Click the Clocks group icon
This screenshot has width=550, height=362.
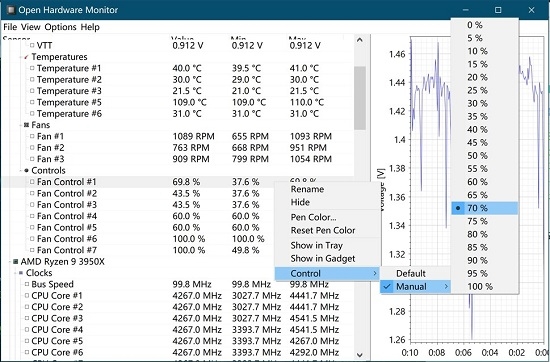(x=21, y=273)
